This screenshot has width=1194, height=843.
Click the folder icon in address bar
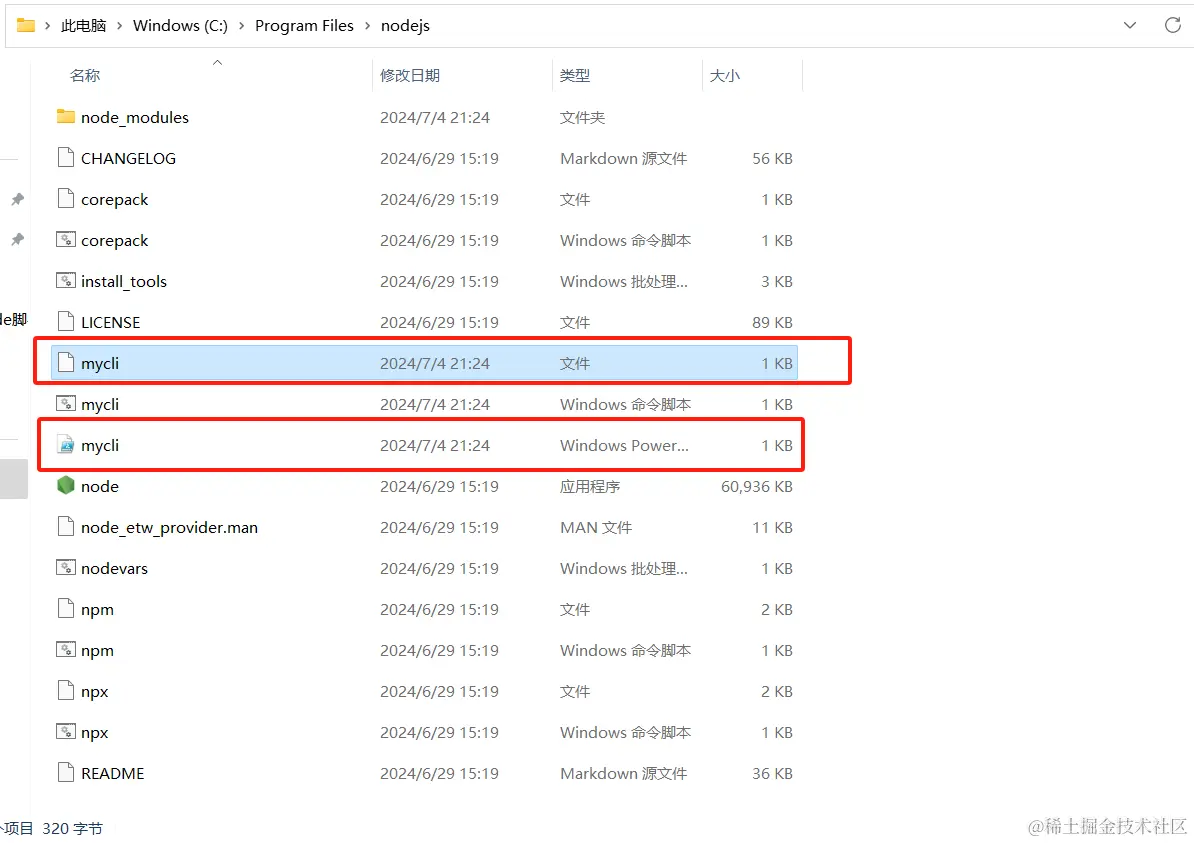pos(26,25)
